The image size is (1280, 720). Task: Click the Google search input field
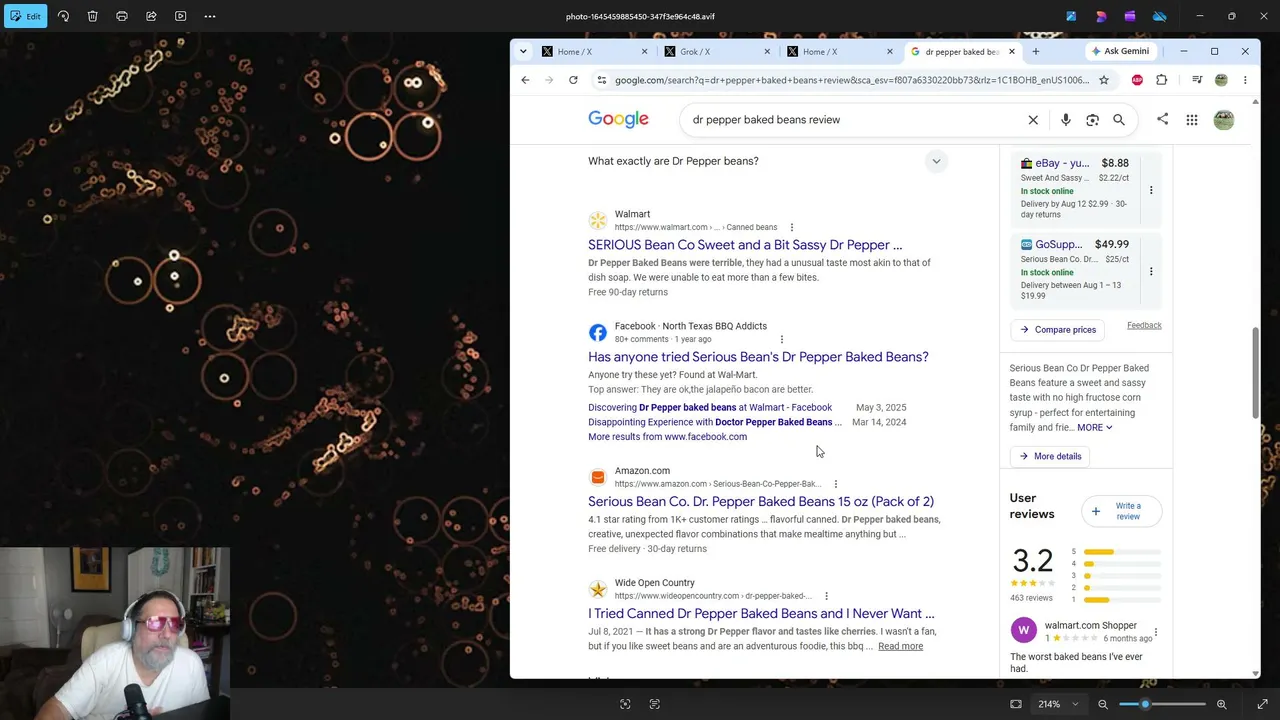coord(855,120)
